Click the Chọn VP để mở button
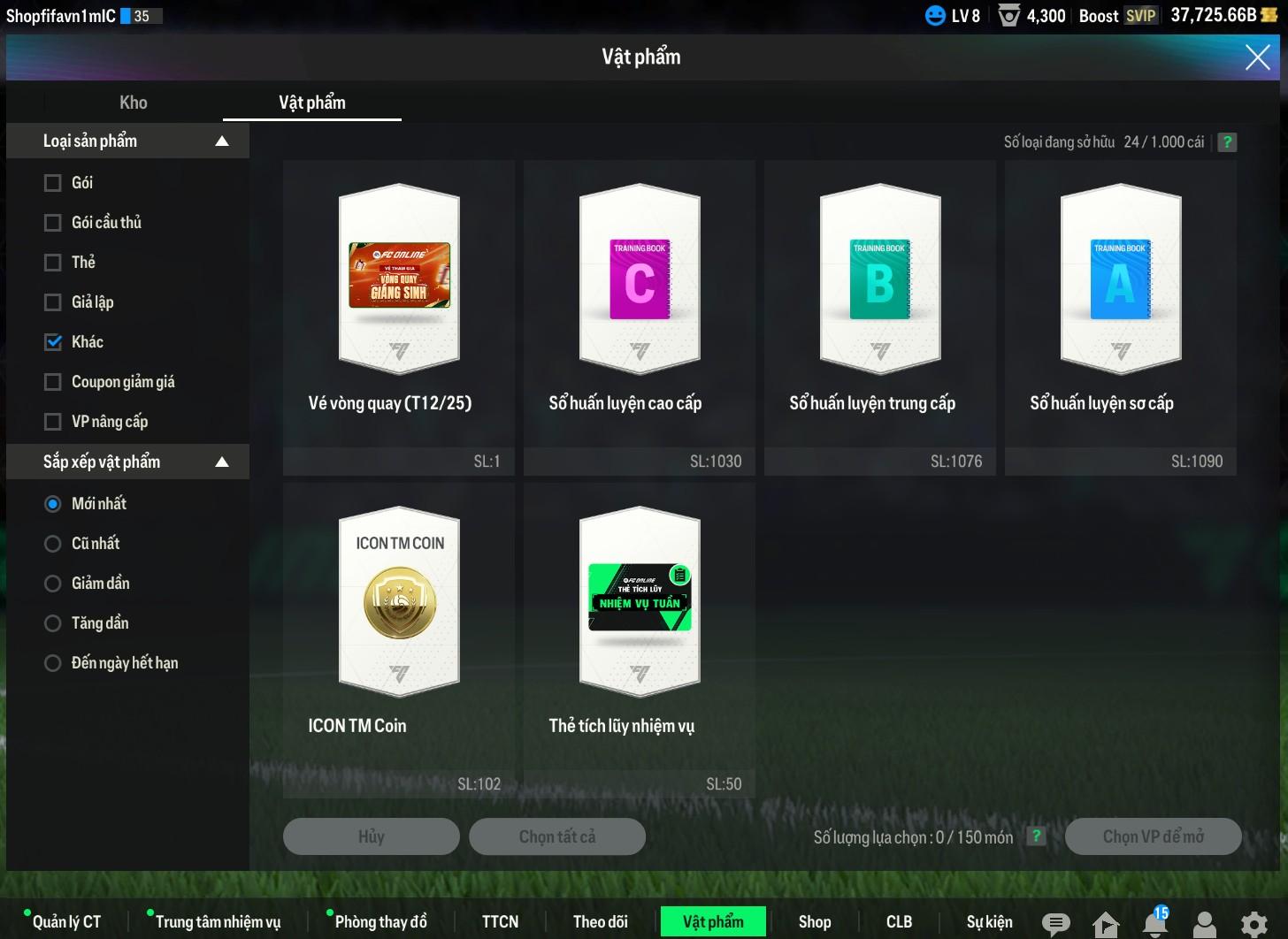1288x939 pixels. pyautogui.click(x=1153, y=836)
